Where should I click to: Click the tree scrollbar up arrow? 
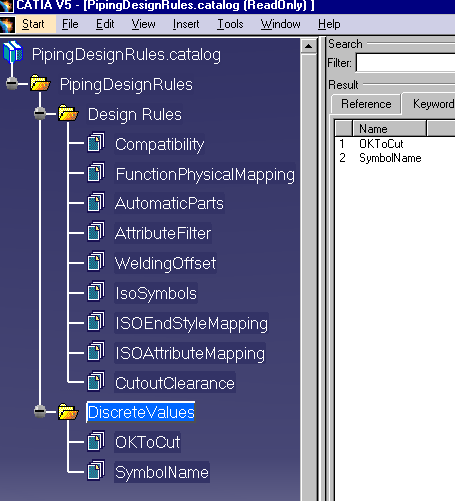(309, 46)
